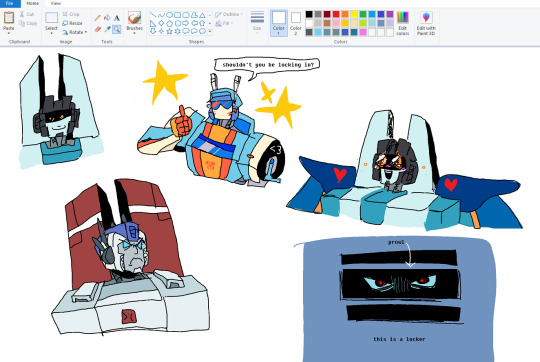Select the Pencil tool
This screenshot has width=540, height=362.
pos(97,18)
